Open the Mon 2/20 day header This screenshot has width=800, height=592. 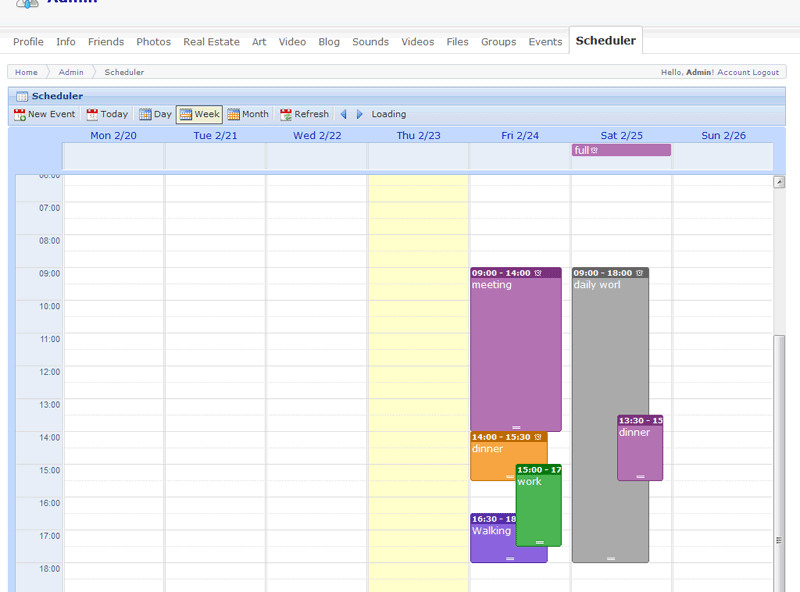pyautogui.click(x=113, y=136)
